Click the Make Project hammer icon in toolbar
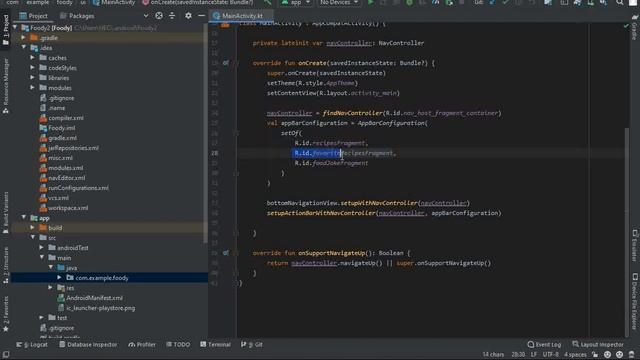 268,2
